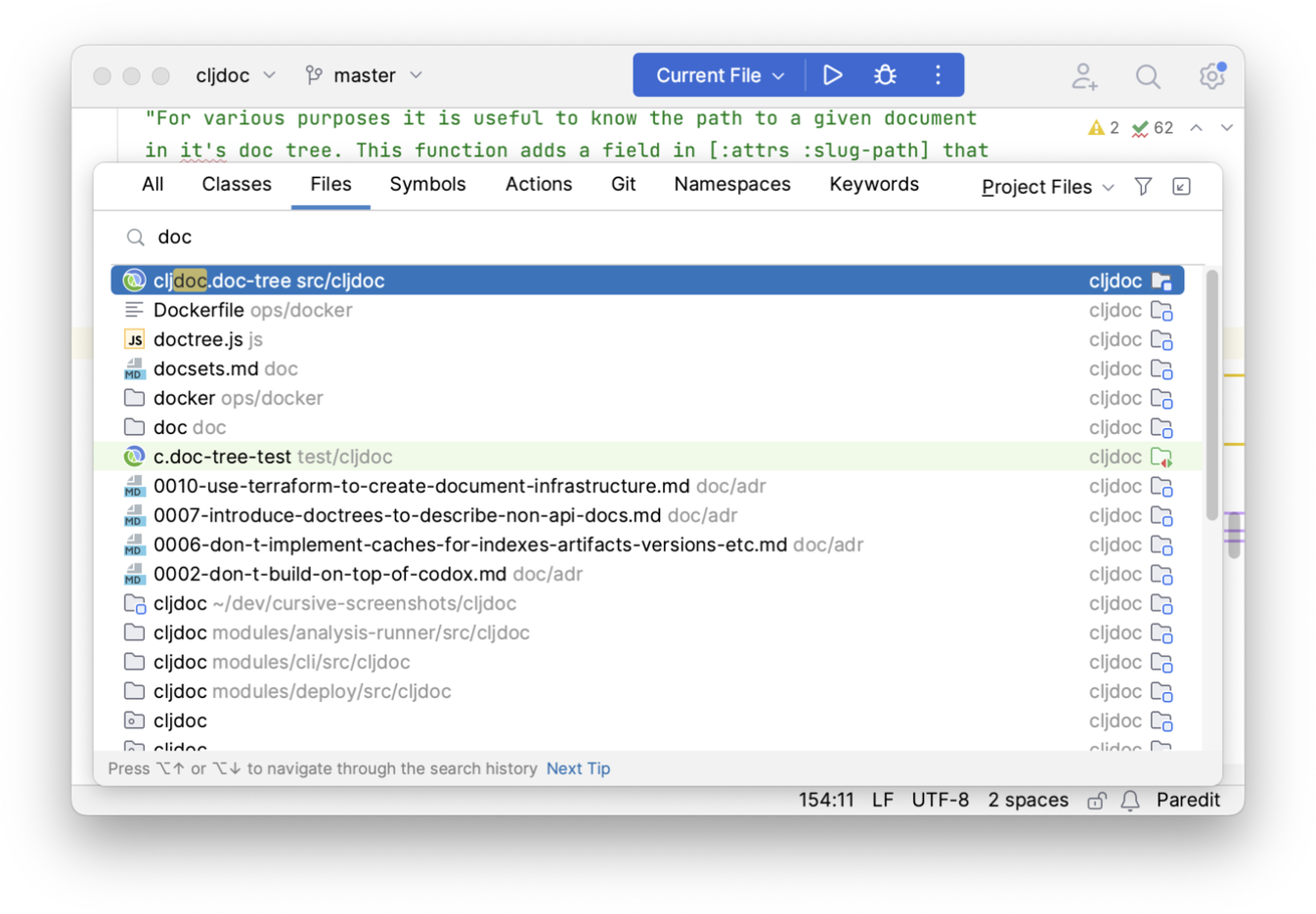Click folder icon of cljdoc modules/cli/src/cljdoc

pos(134,662)
